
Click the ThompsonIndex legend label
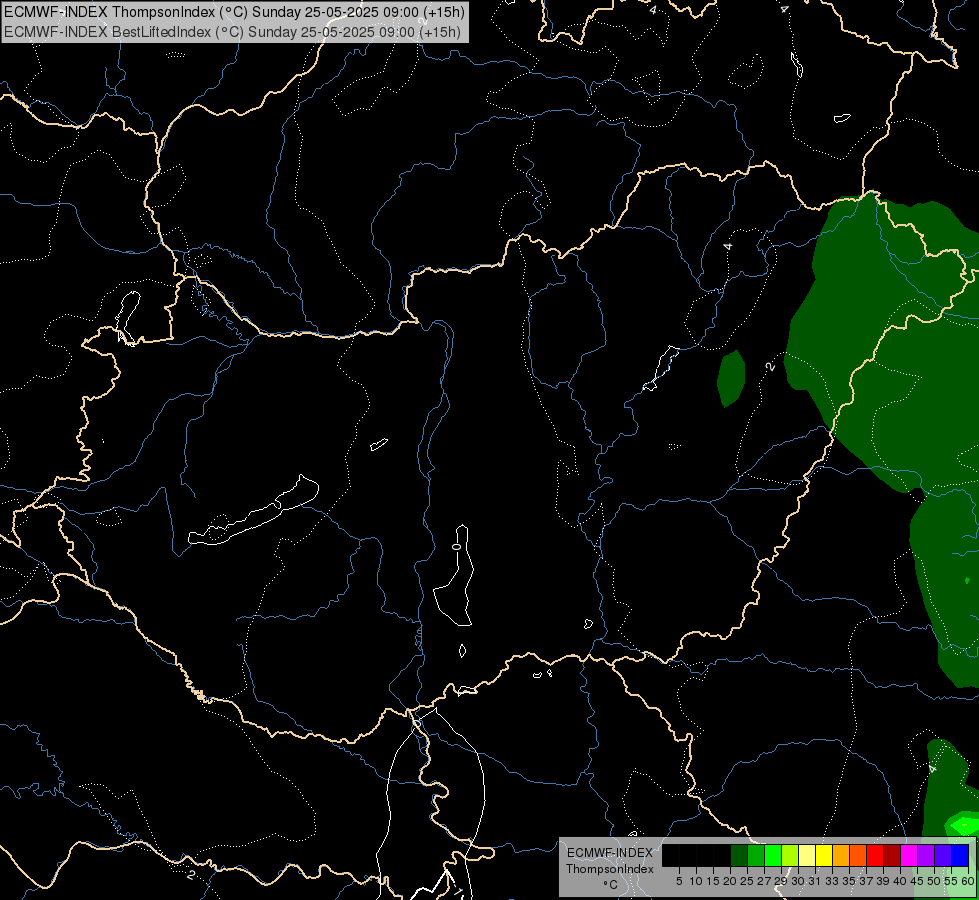point(610,869)
